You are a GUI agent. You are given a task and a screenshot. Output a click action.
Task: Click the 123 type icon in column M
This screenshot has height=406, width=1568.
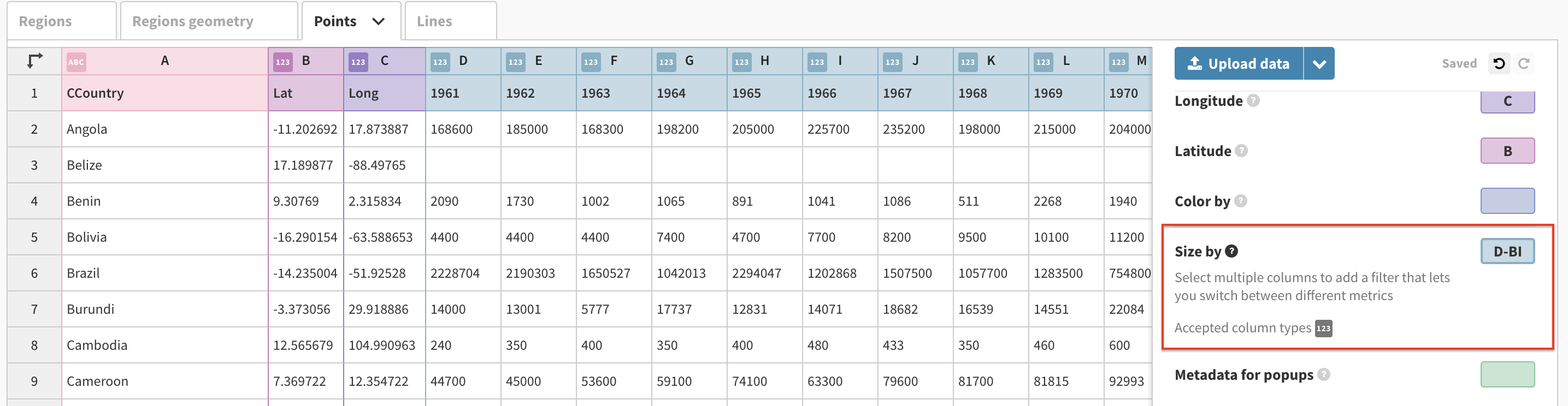(1119, 62)
